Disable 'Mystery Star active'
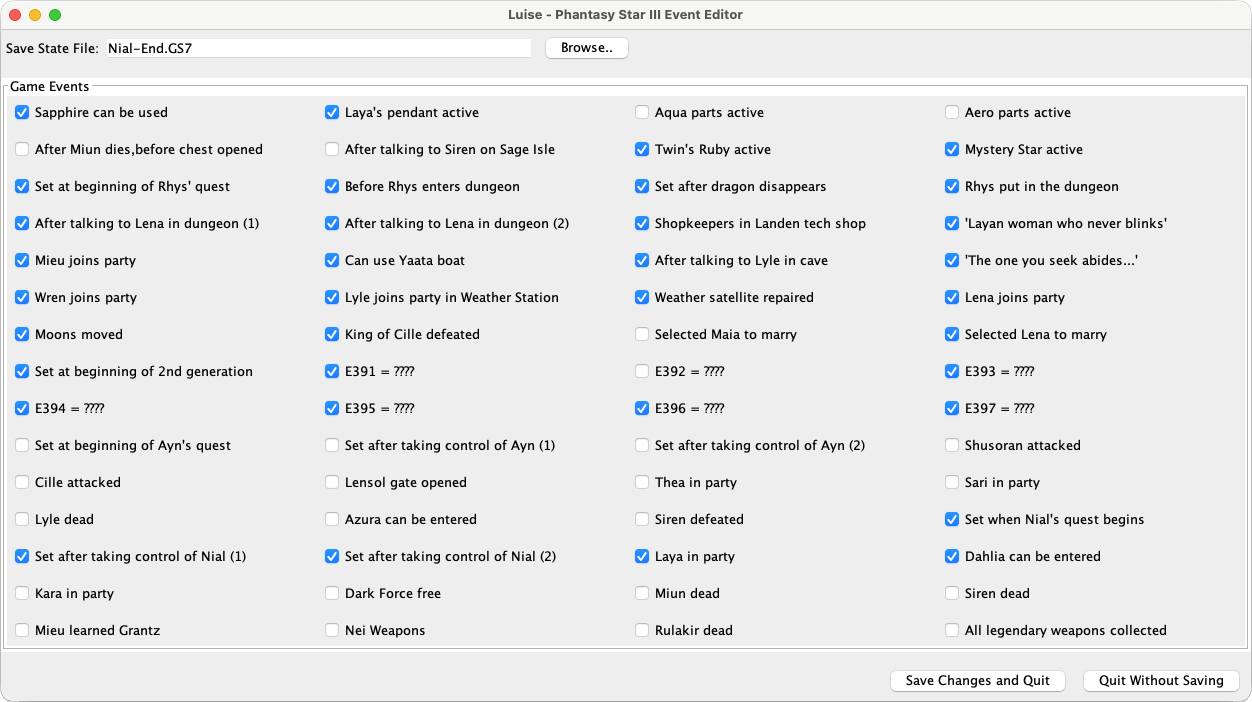 pos(952,149)
